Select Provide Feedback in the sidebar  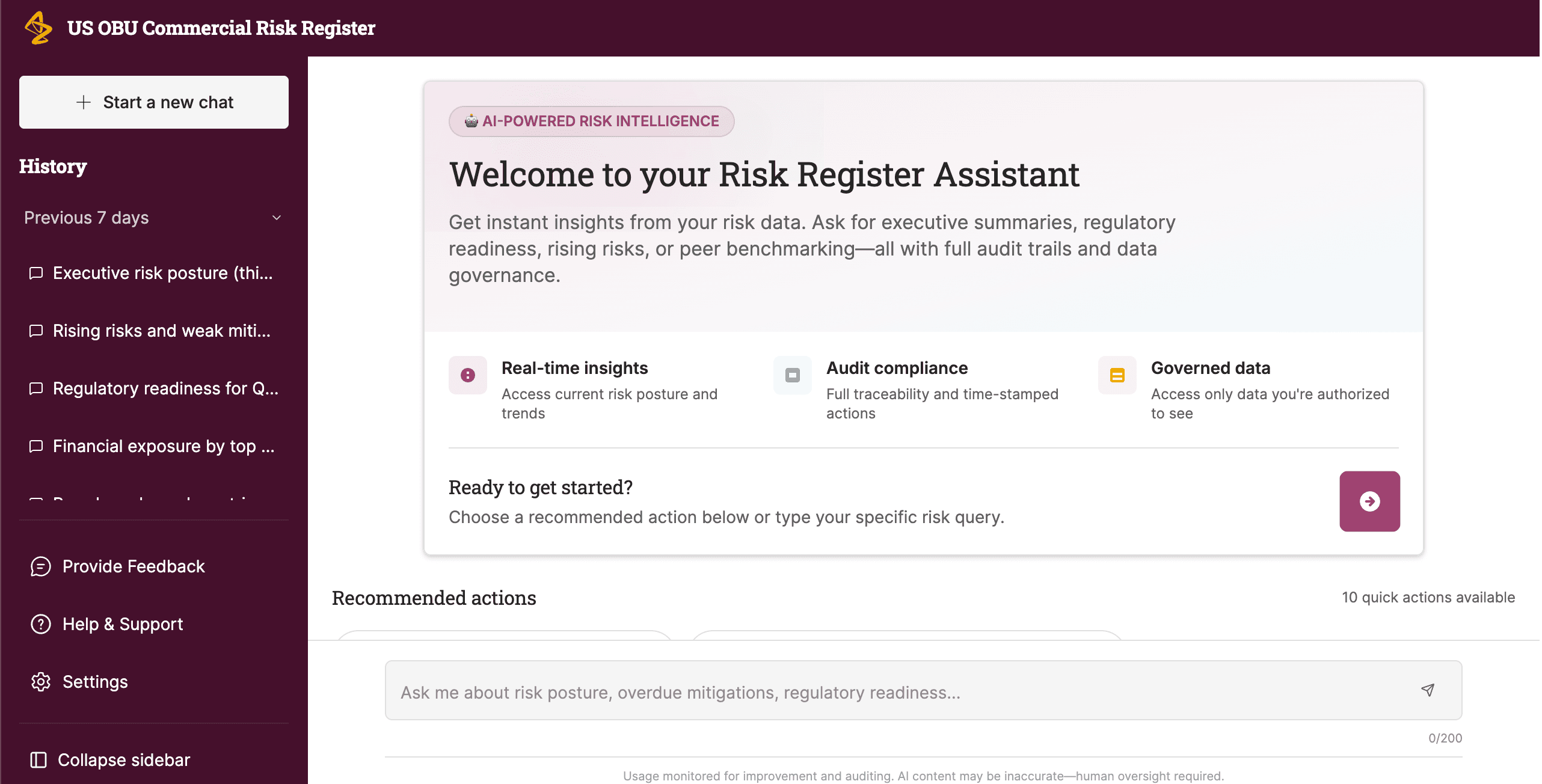(133, 566)
